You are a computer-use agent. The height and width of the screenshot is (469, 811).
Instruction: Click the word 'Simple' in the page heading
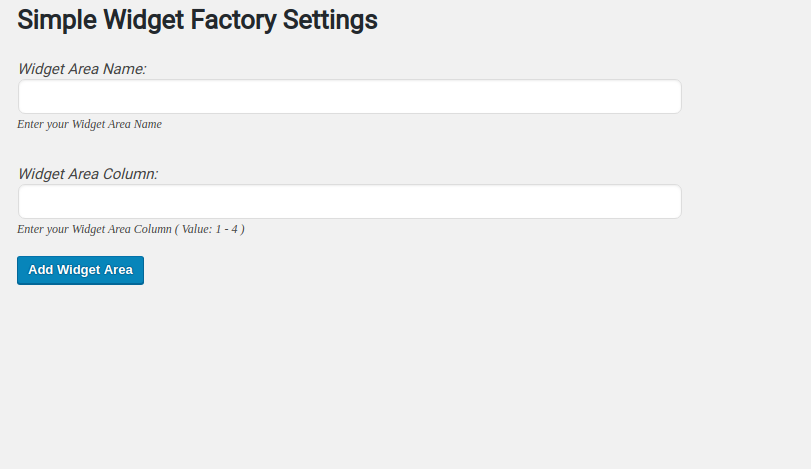(57, 20)
